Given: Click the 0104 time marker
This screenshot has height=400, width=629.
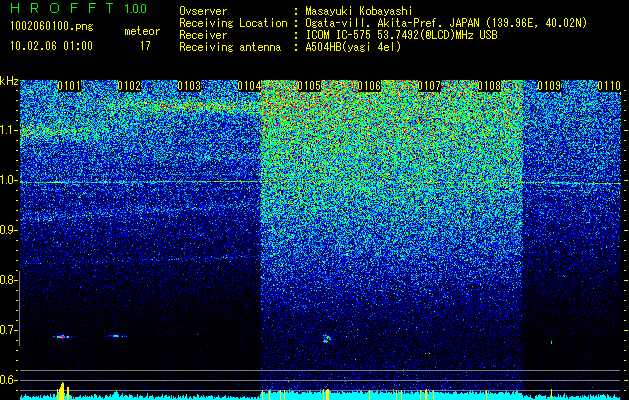Looking at the screenshot, I should coord(249,86).
